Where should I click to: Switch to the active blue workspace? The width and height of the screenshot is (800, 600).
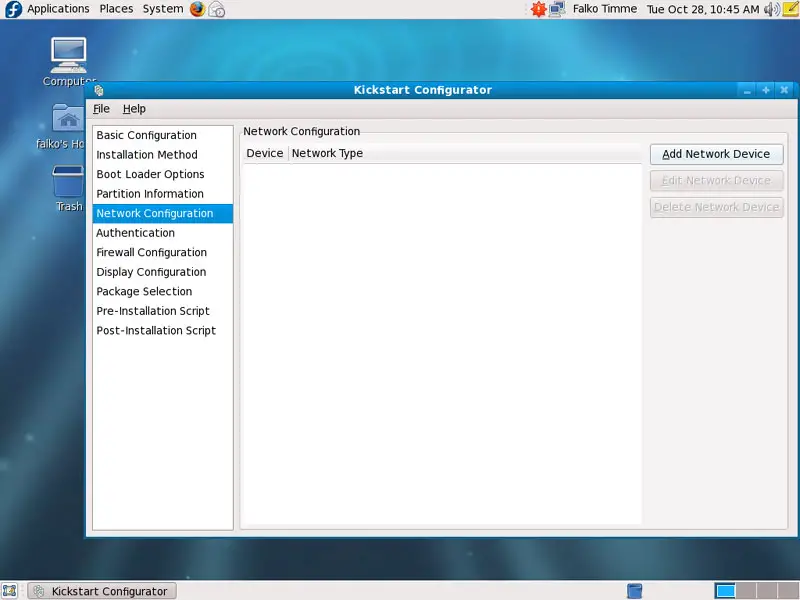tap(725, 591)
